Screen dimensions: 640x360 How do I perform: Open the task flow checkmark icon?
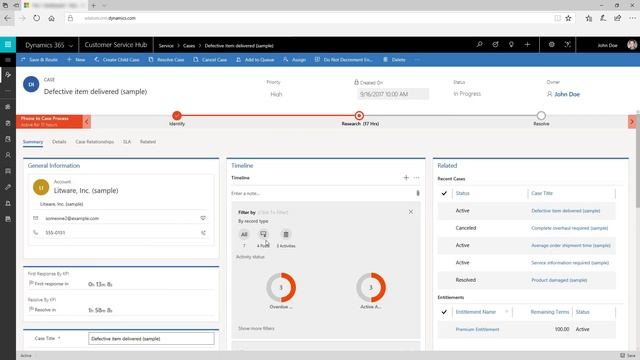coord(495,44)
